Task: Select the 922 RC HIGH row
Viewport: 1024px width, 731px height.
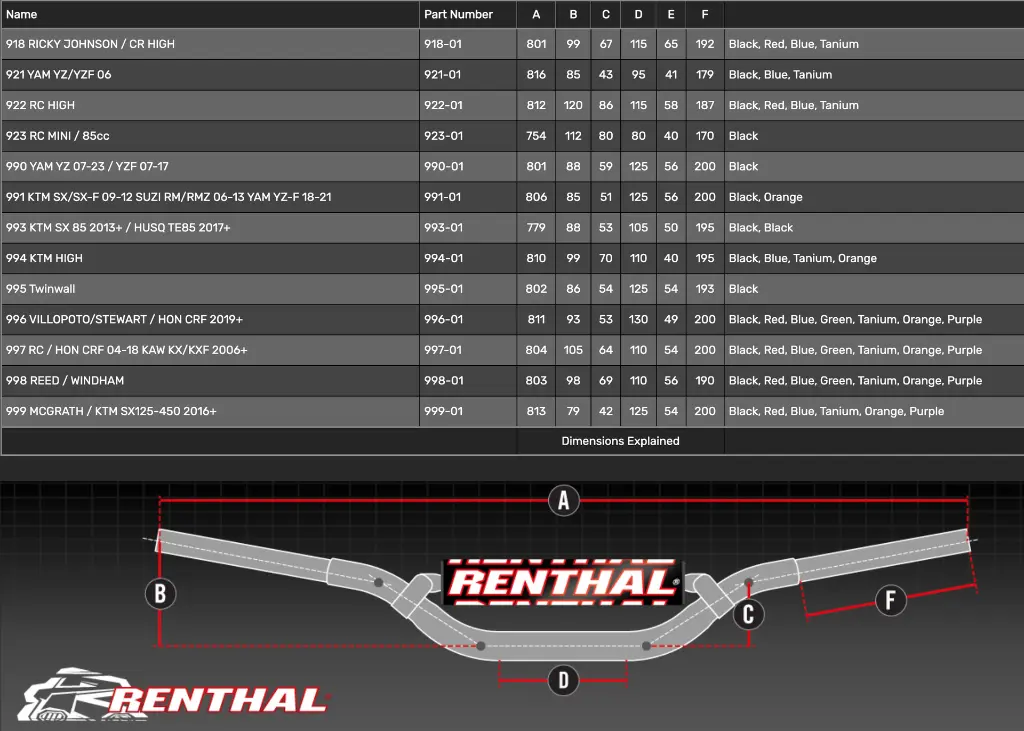Action: coord(512,105)
